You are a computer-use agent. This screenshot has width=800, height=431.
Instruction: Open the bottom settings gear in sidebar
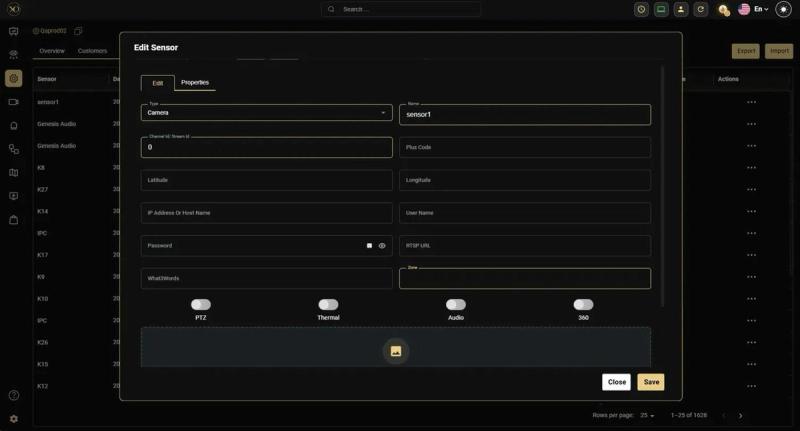tap(14, 419)
